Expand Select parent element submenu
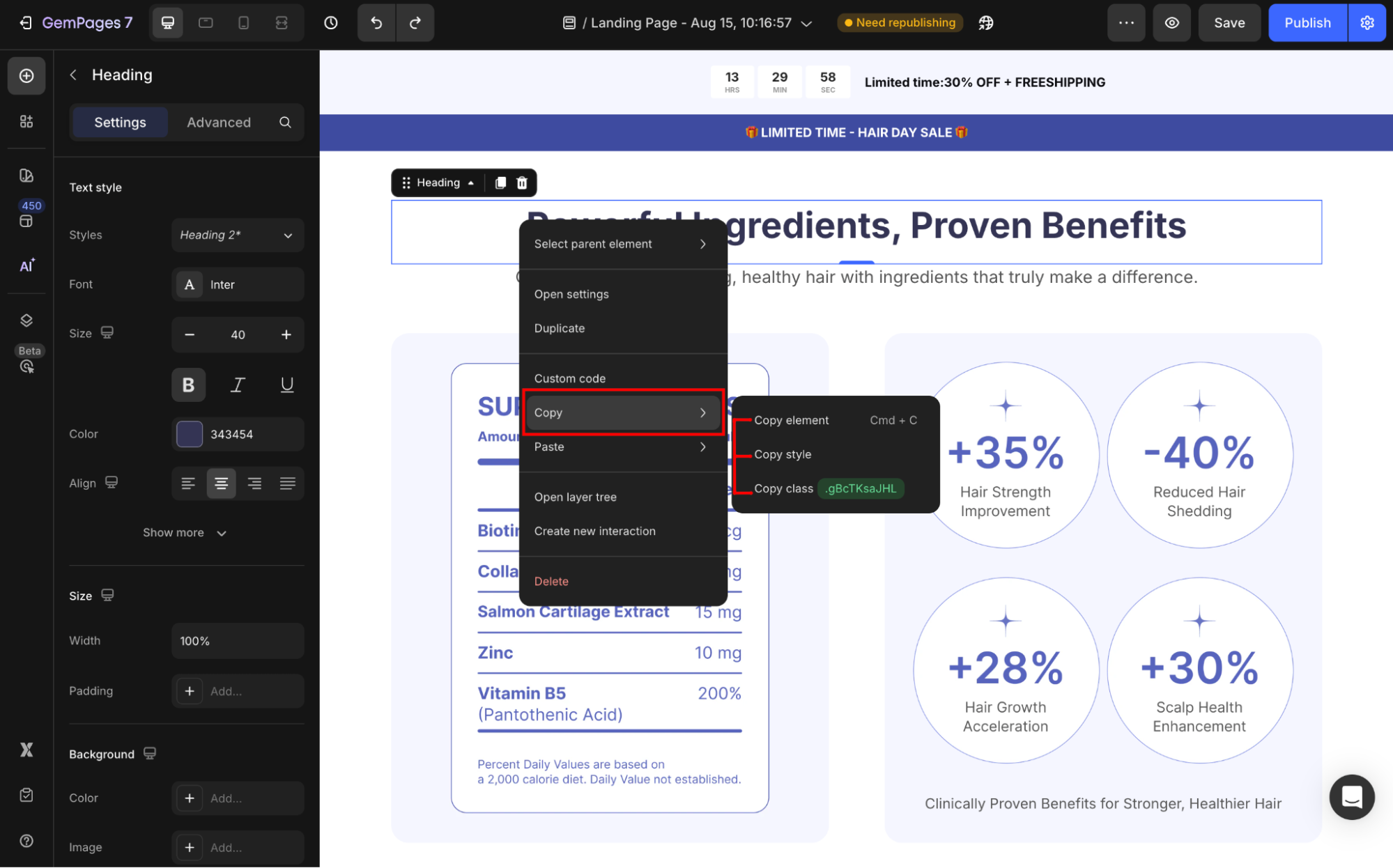The height and width of the screenshot is (868, 1393). [620, 244]
